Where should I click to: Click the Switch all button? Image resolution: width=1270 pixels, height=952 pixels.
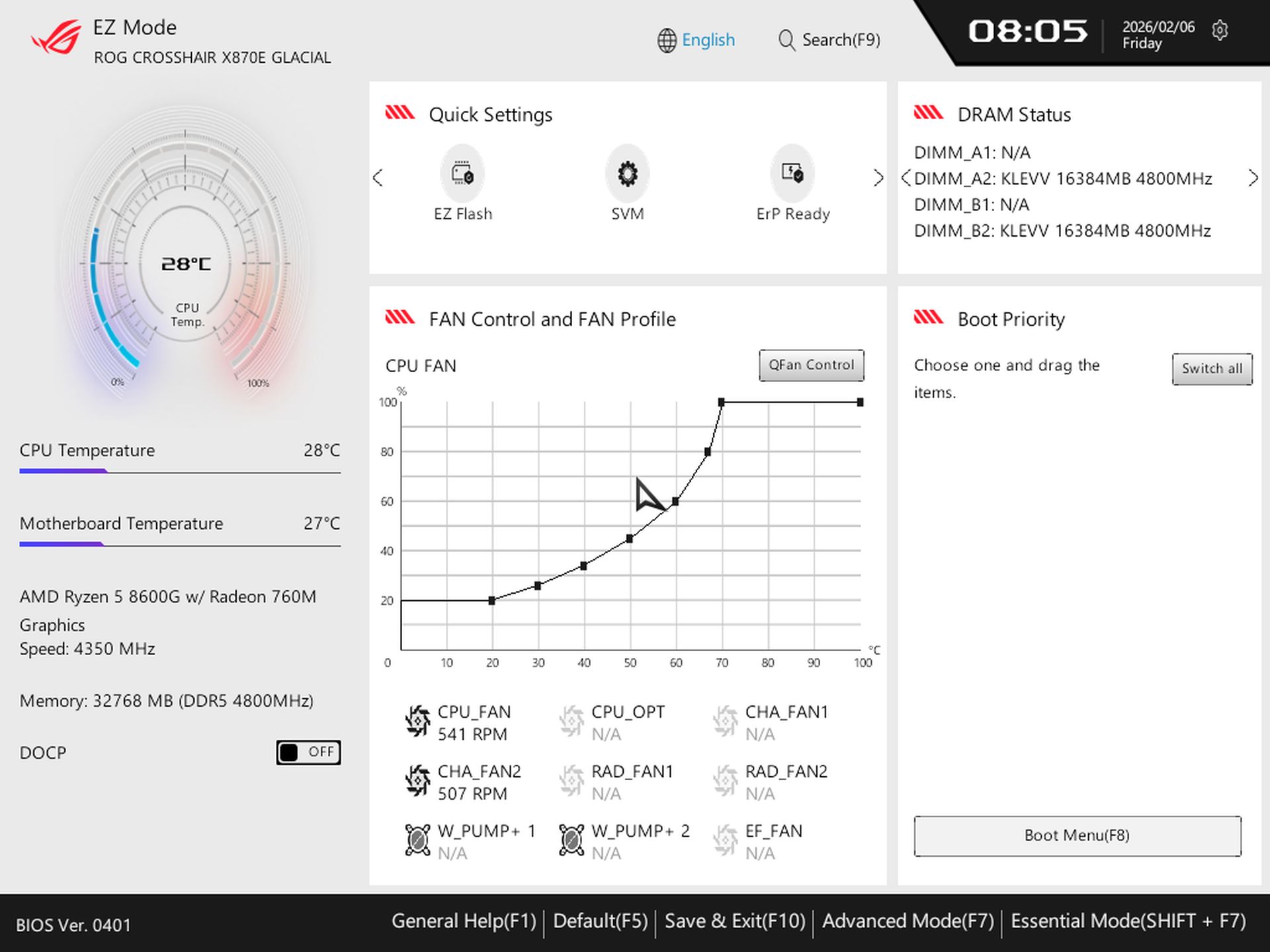coord(1211,369)
